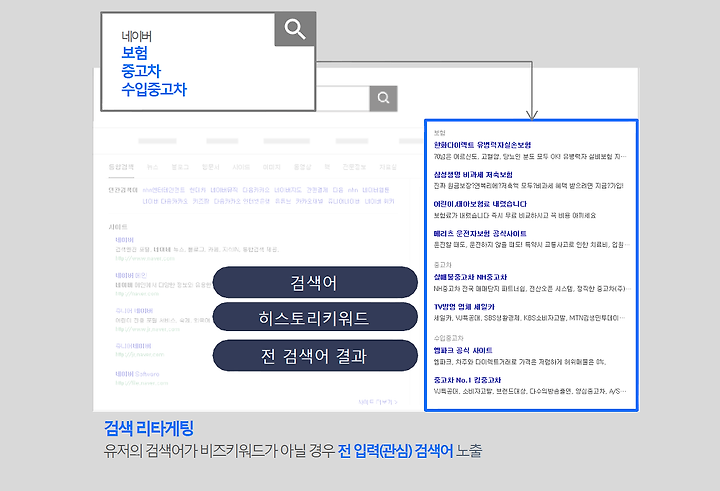
Task: Select the 수입중고차 keyword in the callout
Action: (x=154, y=89)
